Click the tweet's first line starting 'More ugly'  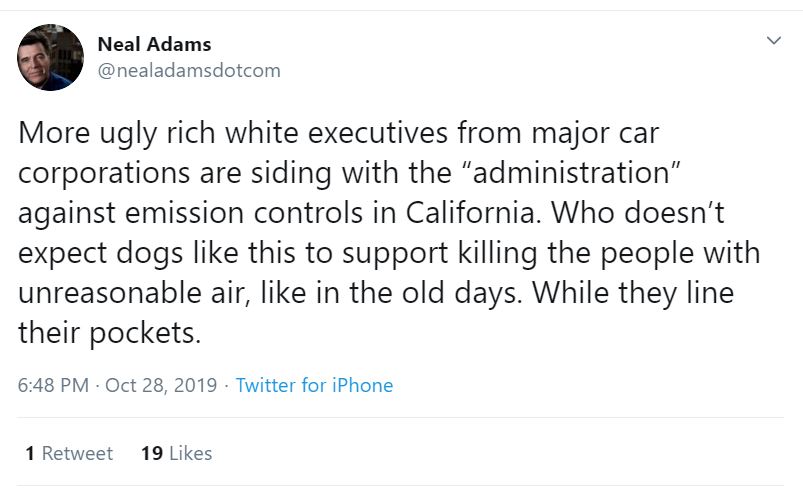coord(339,132)
